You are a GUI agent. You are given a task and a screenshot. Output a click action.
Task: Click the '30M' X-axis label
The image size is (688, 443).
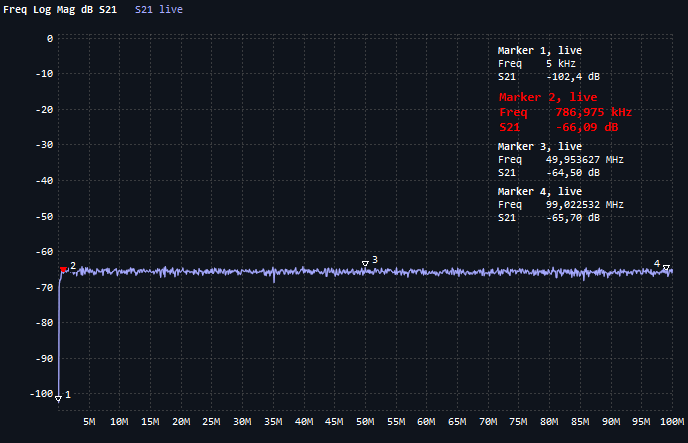(242, 422)
